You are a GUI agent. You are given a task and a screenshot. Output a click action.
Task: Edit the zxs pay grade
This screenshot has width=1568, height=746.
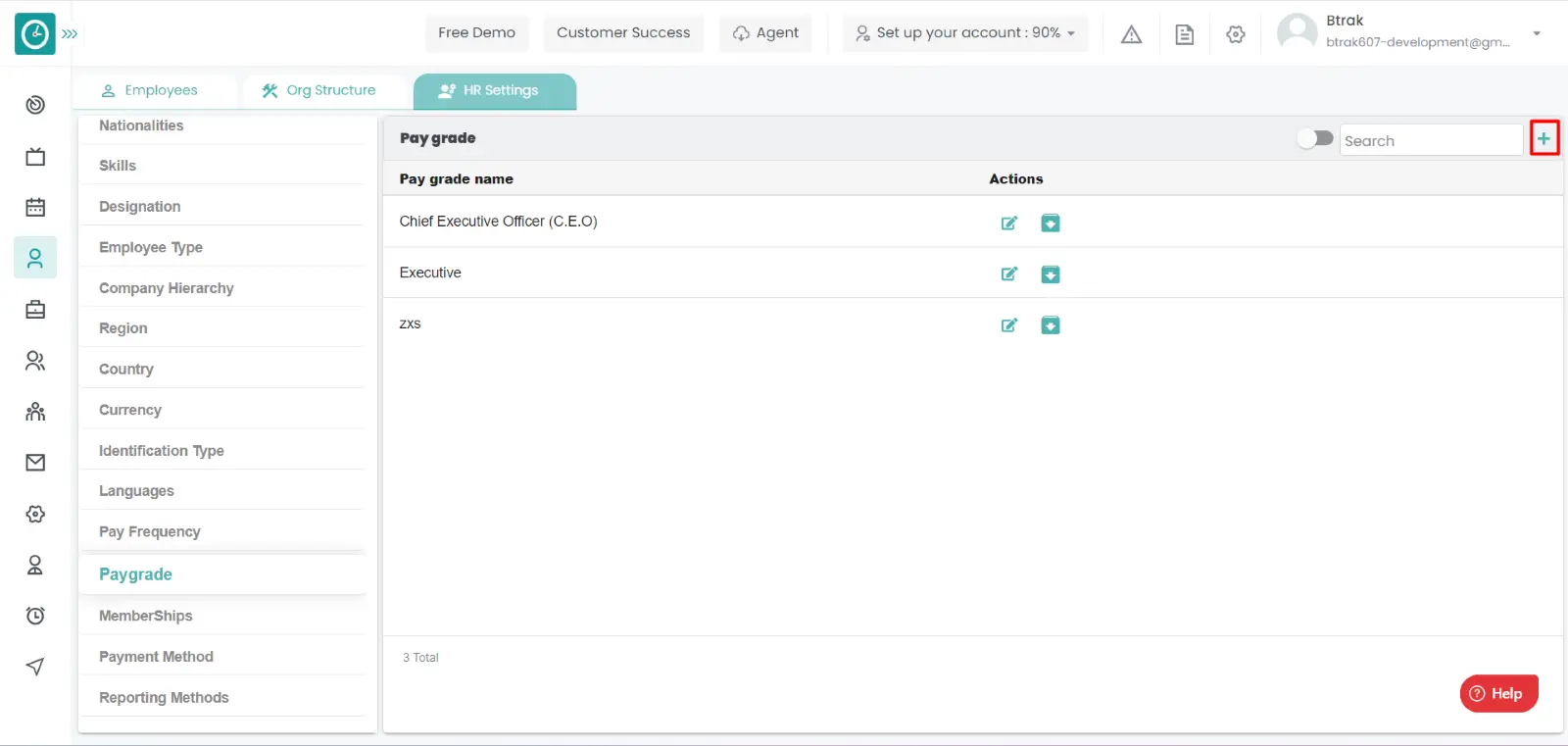click(x=1008, y=324)
